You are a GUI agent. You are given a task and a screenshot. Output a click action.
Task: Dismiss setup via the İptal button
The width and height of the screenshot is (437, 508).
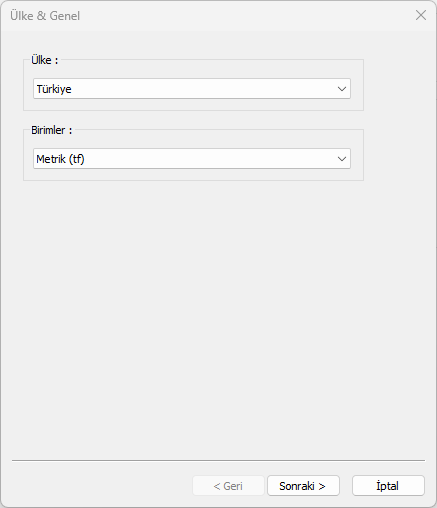pyautogui.click(x=388, y=486)
